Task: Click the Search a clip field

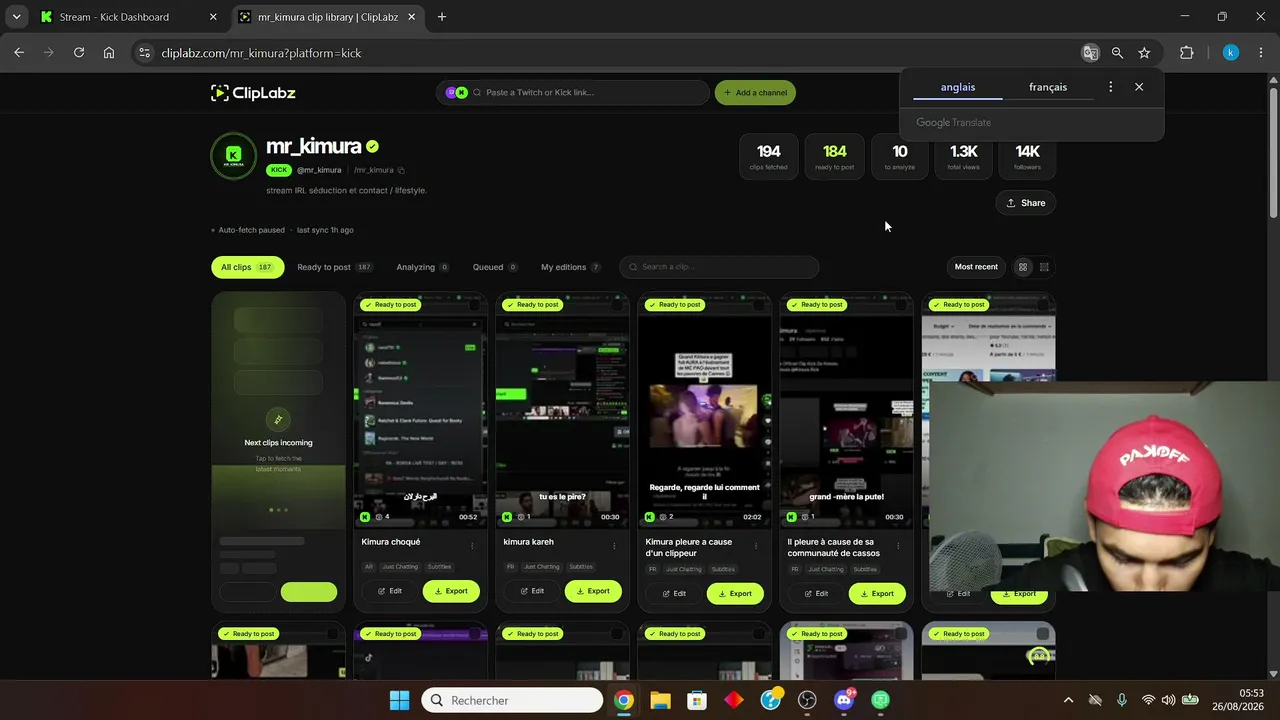Action: 719,267
